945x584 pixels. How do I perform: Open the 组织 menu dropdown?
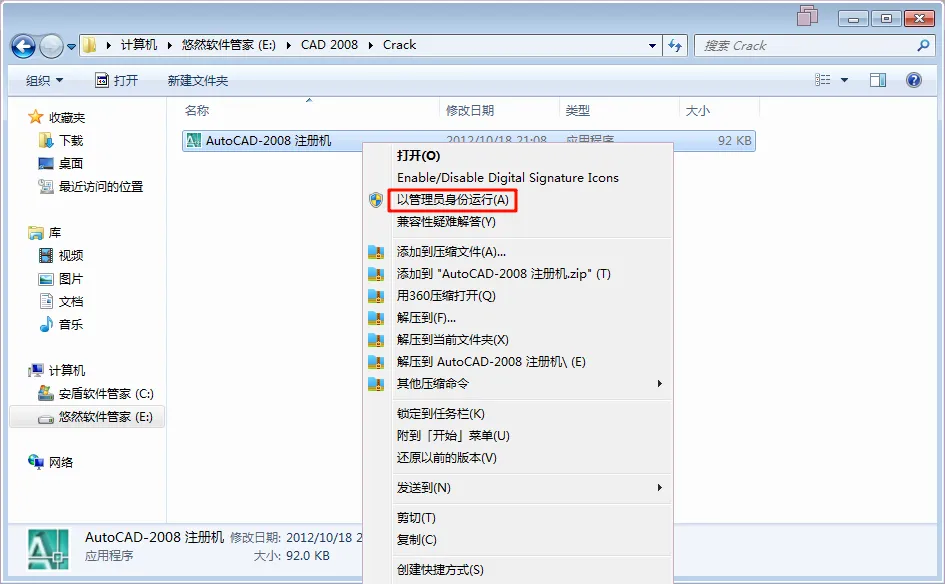[44, 80]
